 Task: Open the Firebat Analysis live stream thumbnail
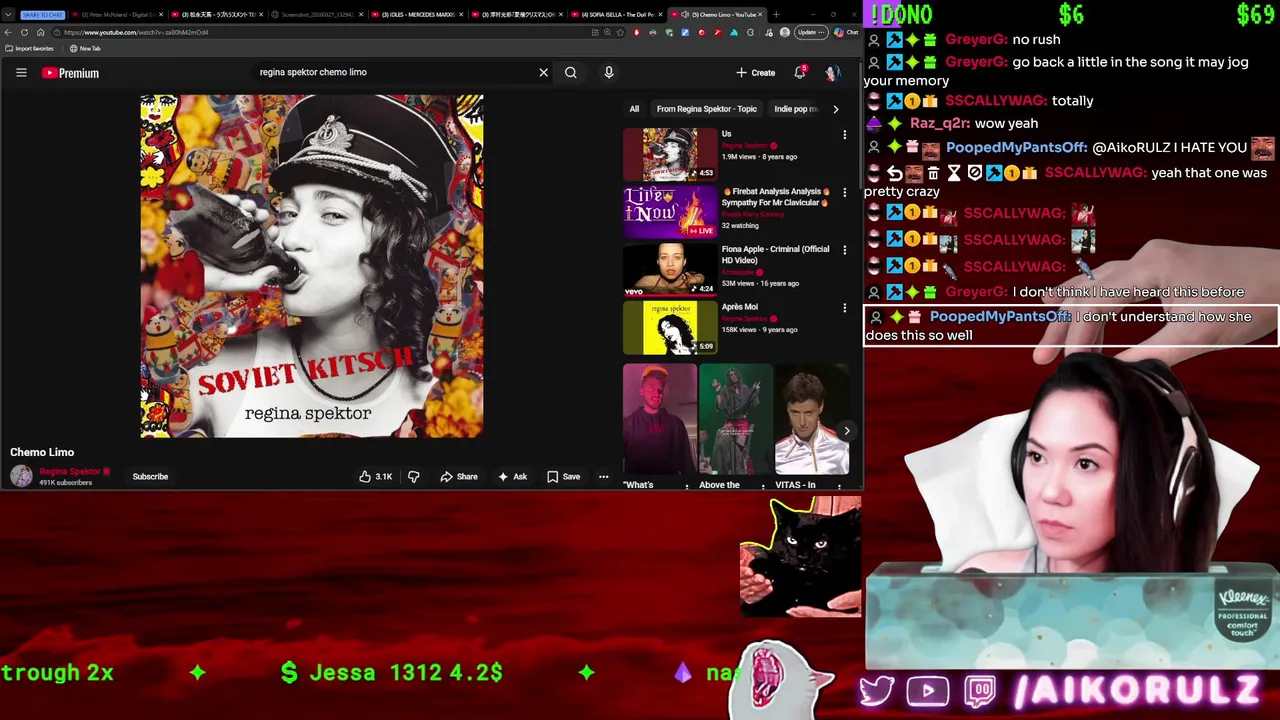pos(670,212)
